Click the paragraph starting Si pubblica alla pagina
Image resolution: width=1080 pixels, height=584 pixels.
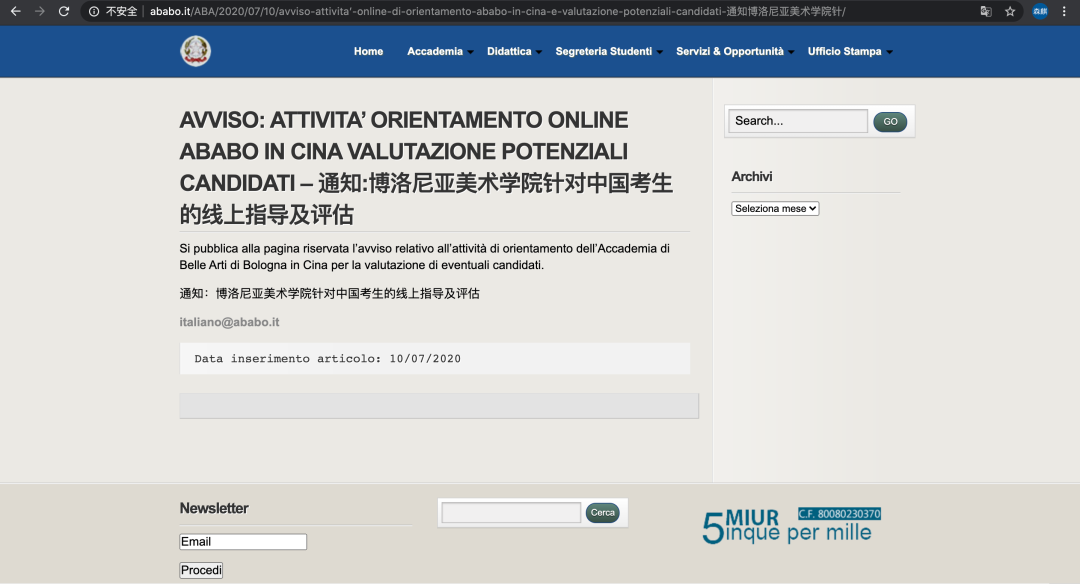424,257
